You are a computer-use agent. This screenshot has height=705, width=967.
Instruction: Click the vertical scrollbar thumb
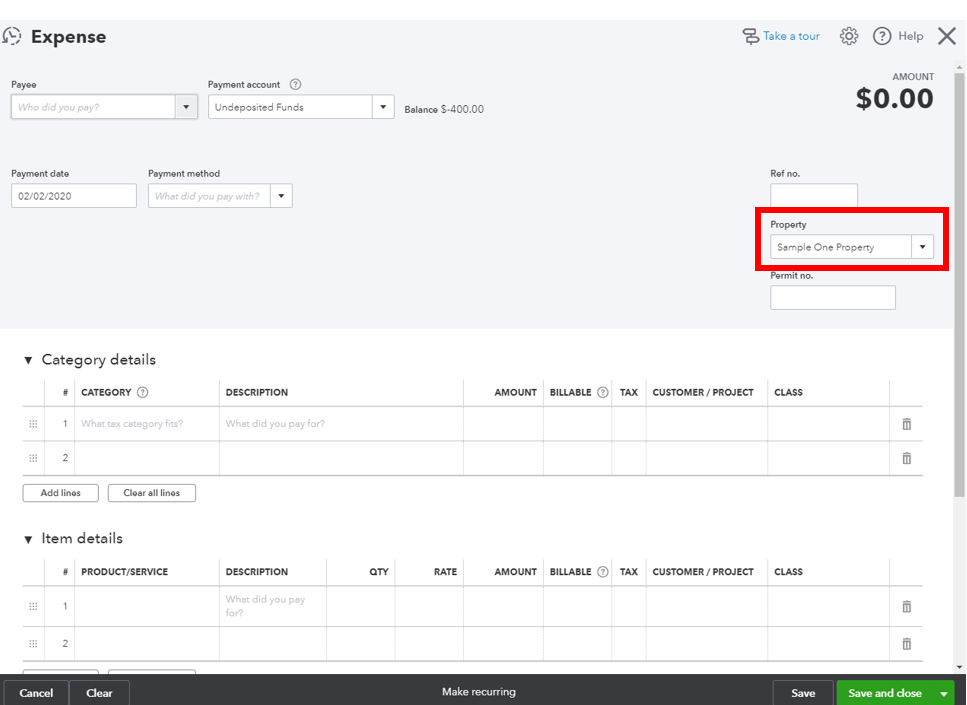pos(959,284)
